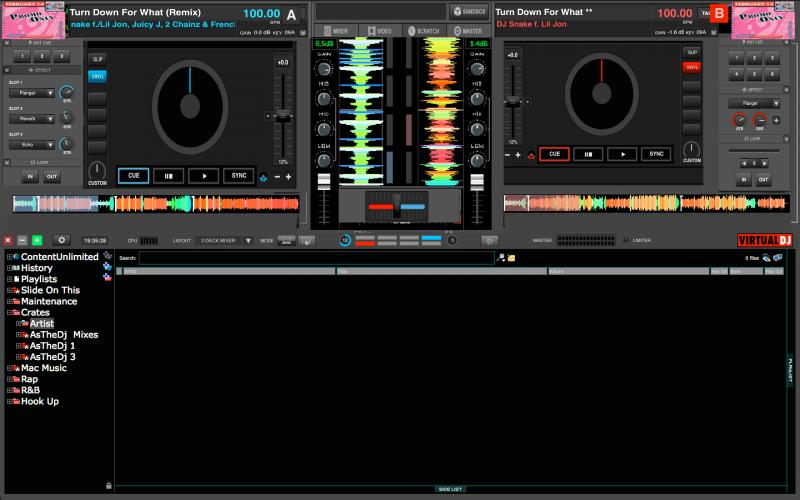
Task: Click CUE button on deck A
Action: coord(134,176)
